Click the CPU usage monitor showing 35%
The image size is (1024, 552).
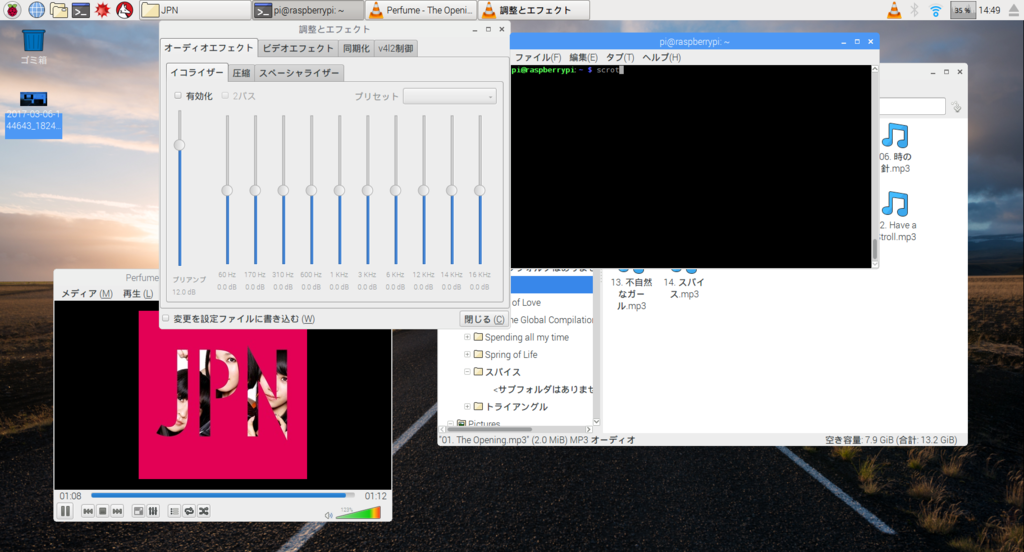963,10
